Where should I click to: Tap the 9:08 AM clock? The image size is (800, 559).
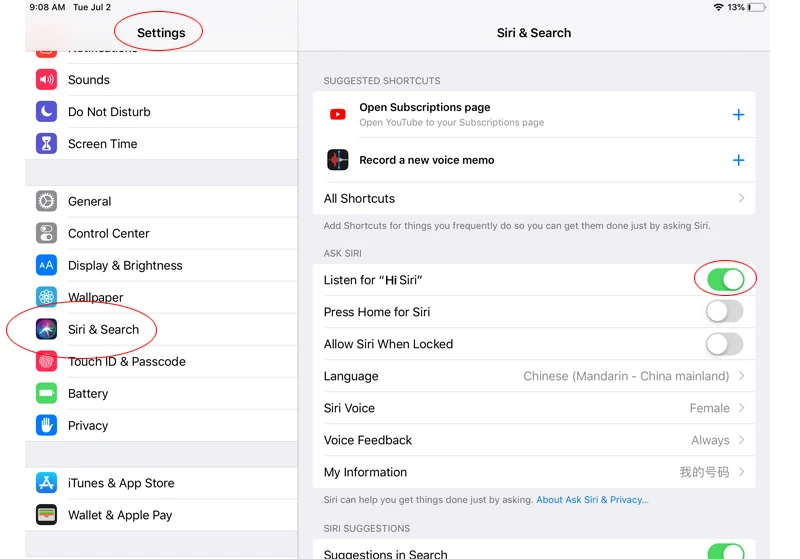coord(47,7)
